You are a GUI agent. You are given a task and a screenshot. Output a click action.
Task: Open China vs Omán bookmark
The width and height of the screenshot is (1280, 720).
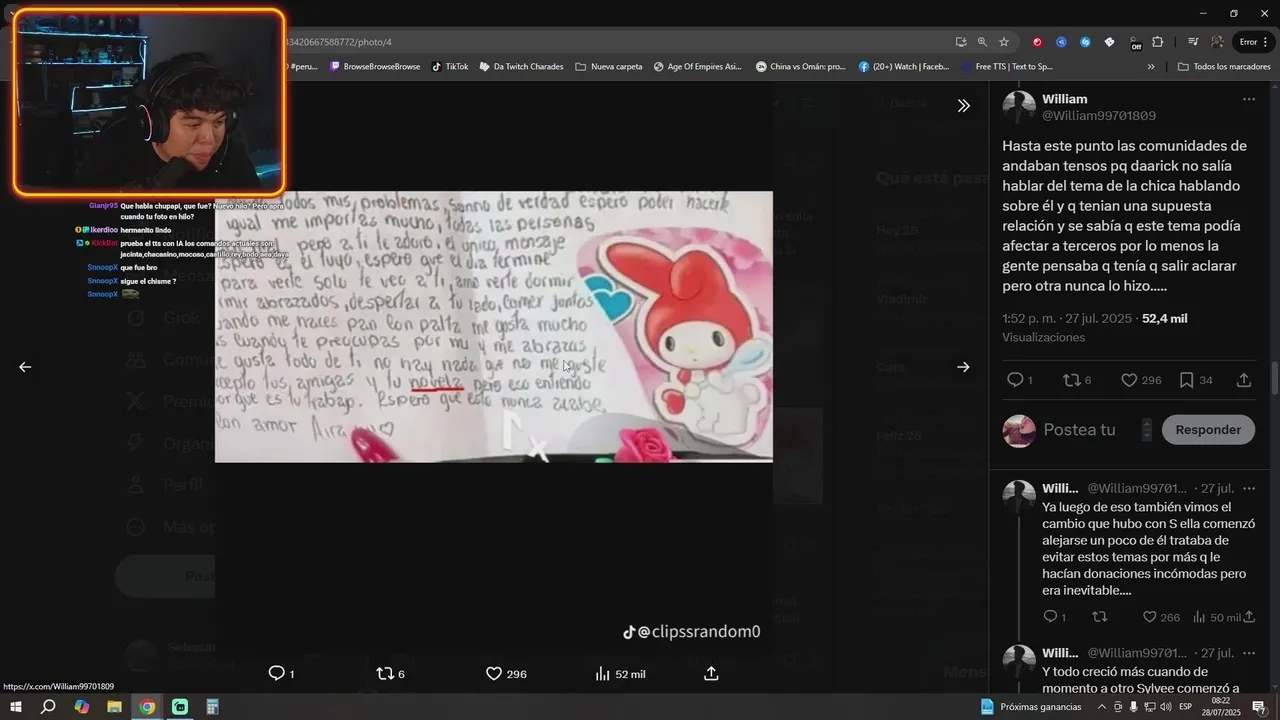[x=801, y=67]
